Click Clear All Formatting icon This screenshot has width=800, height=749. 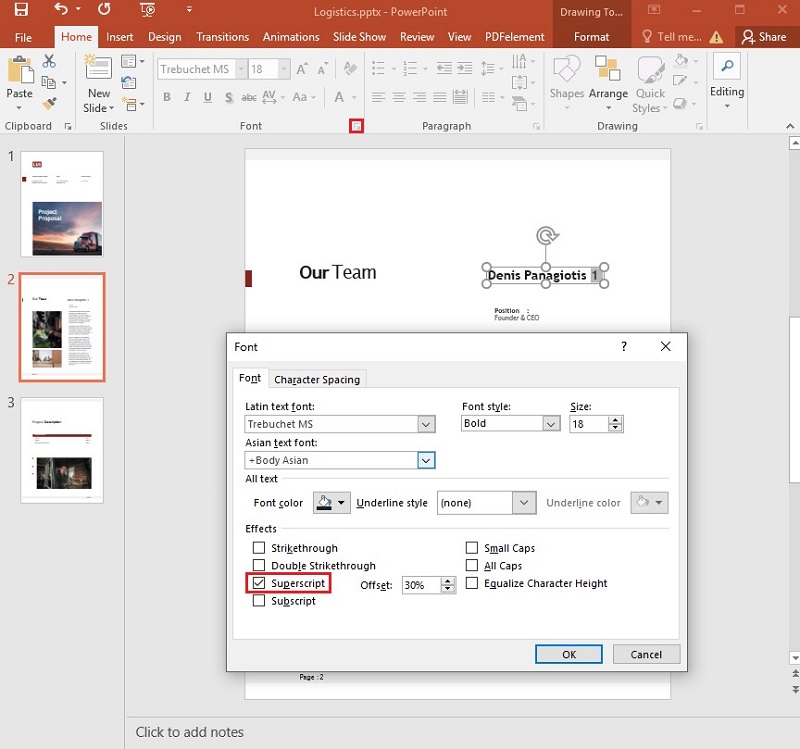click(x=351, y=68)
